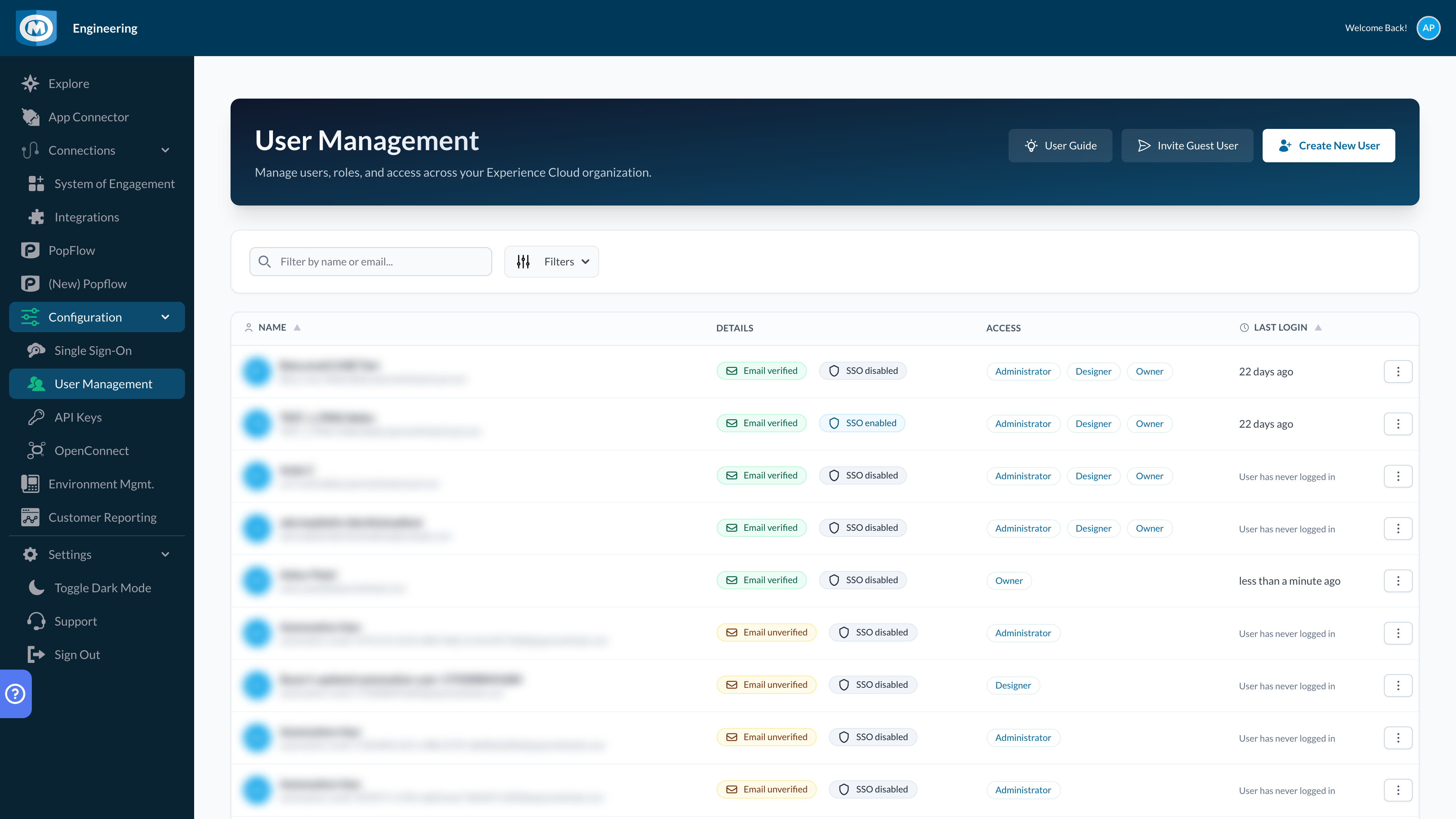The width and height of the screenshot is (1456, 819).
Task: Click the User Guide button
Action: point(1060,146)
